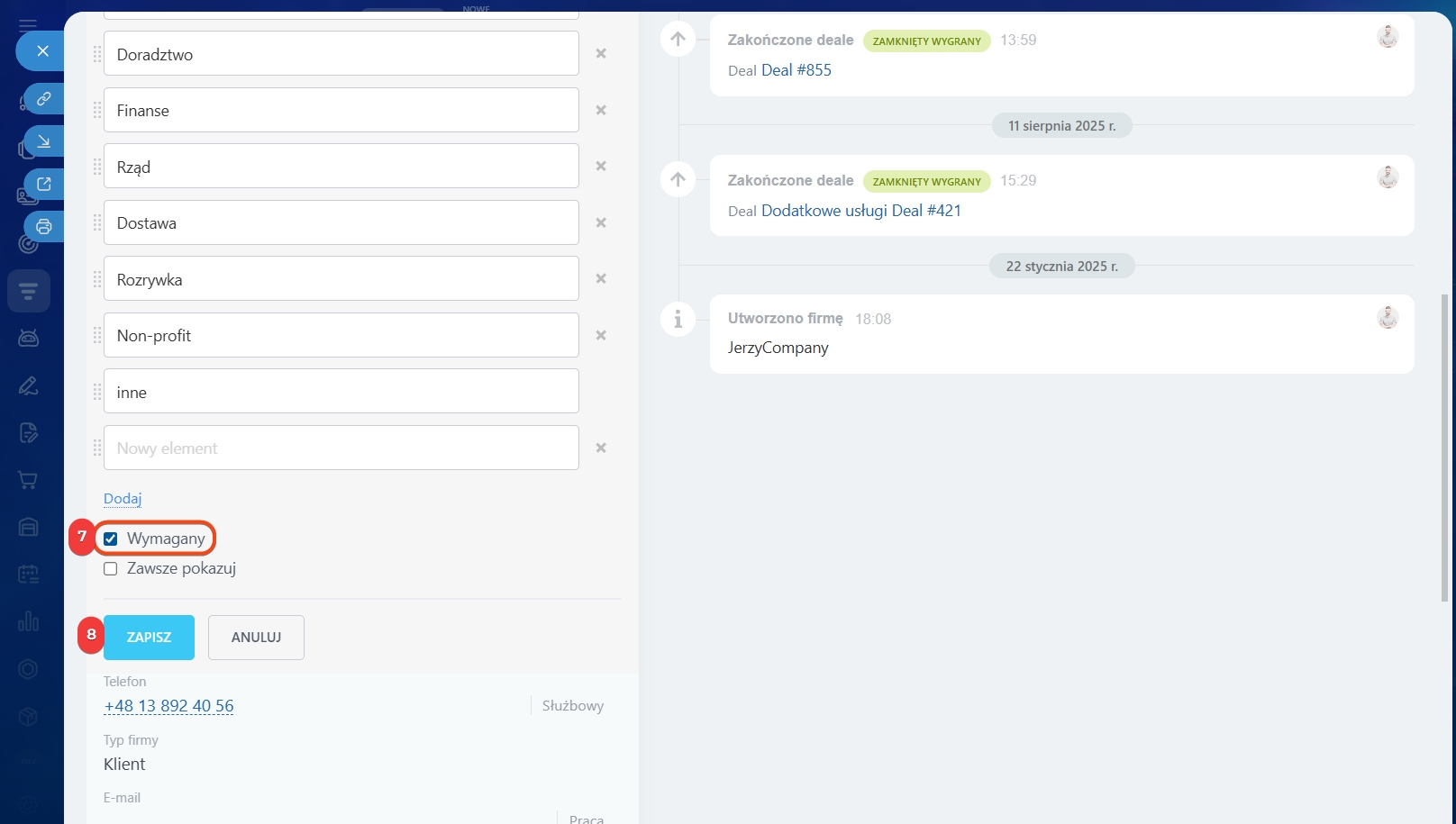Screen dimensions: 1456x824
Task: Open the warehouse icon in the sidebar
Action: point(29,527)
